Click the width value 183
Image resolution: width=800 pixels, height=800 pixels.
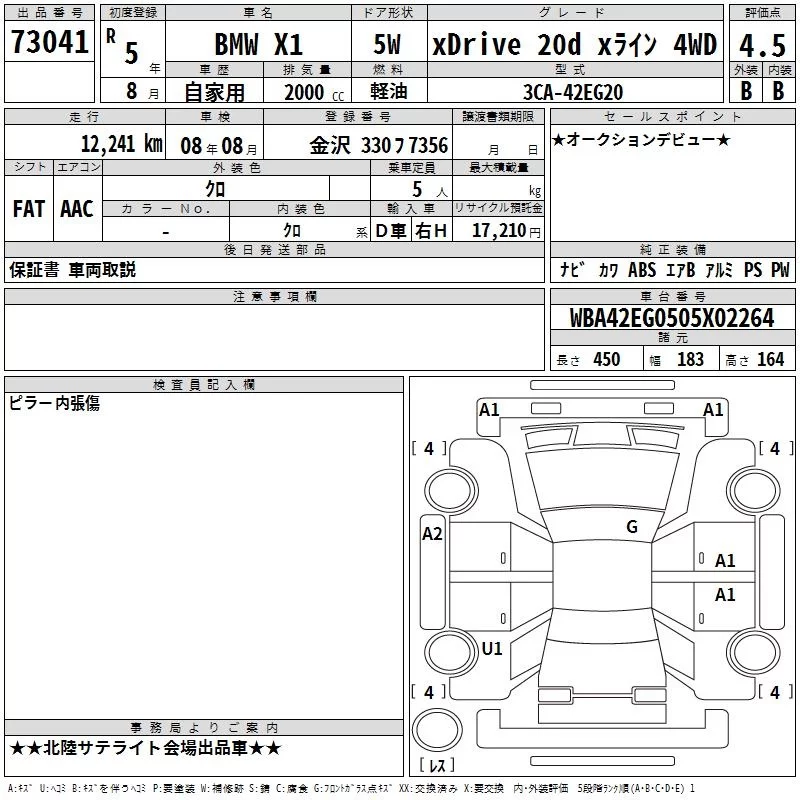(690, 359)
